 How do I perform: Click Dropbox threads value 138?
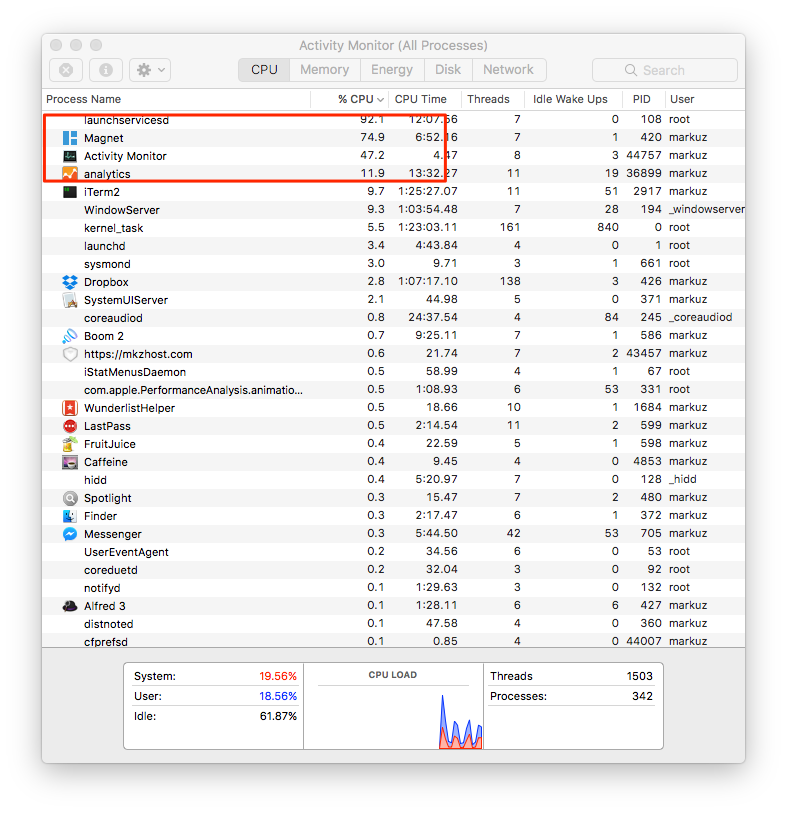coord(510,281)
